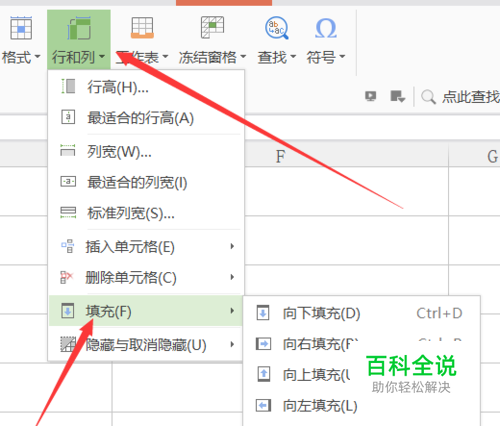This screenshot has height=426, width=500.
Task: Choose 最适合的行高(A) menu item
Action: (146, 118)
